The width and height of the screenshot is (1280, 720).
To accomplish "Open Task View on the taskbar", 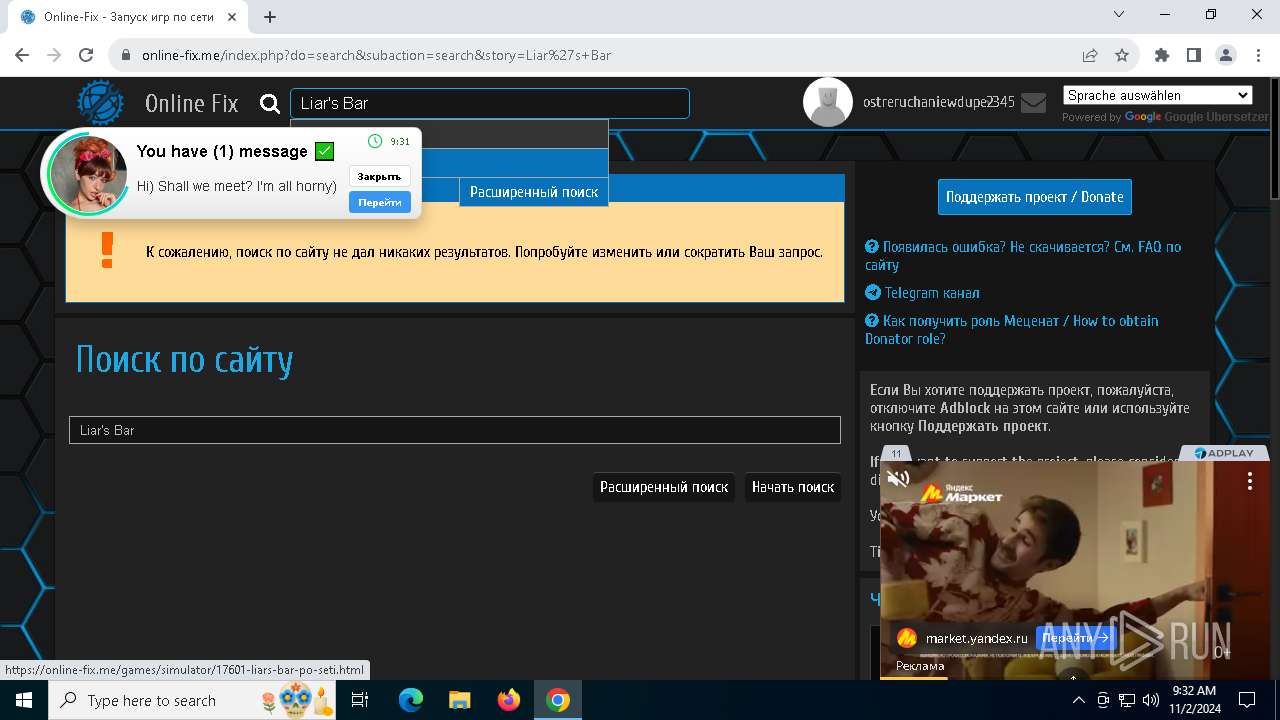I will click(361, 700).
